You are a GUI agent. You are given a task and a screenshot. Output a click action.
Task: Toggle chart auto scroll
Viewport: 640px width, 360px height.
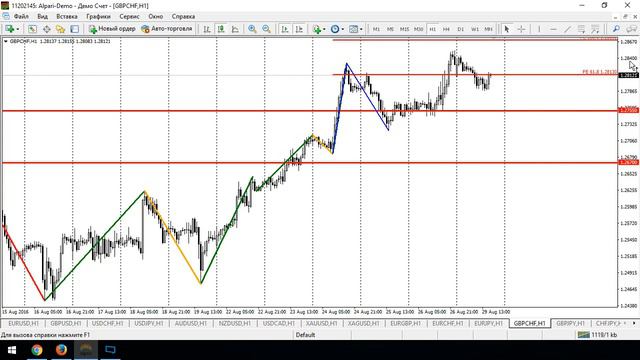[x=285, y=29]
